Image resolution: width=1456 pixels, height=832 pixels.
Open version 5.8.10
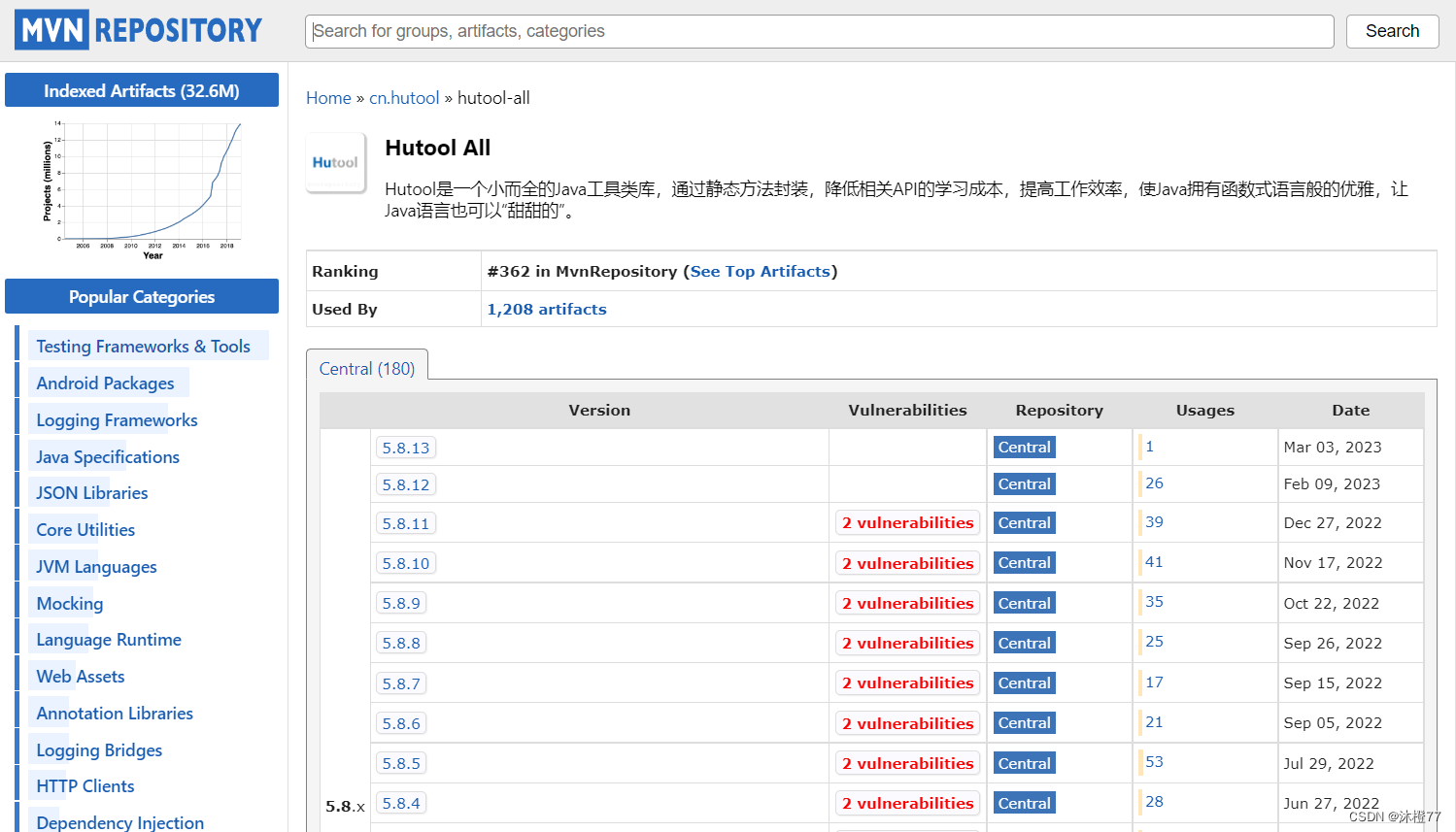(406, 563)
